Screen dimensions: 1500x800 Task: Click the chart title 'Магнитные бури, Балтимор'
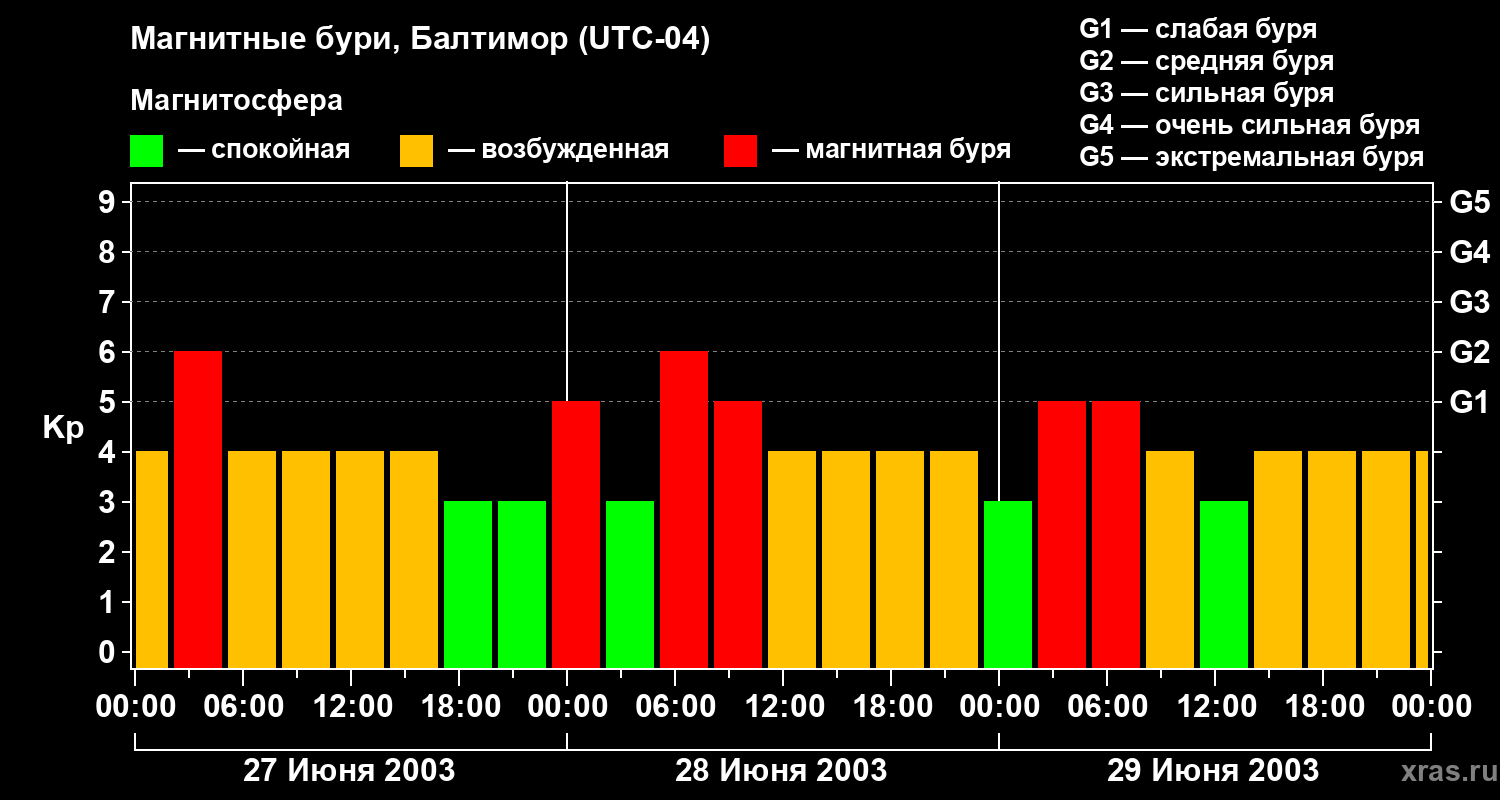click(420, 40)
